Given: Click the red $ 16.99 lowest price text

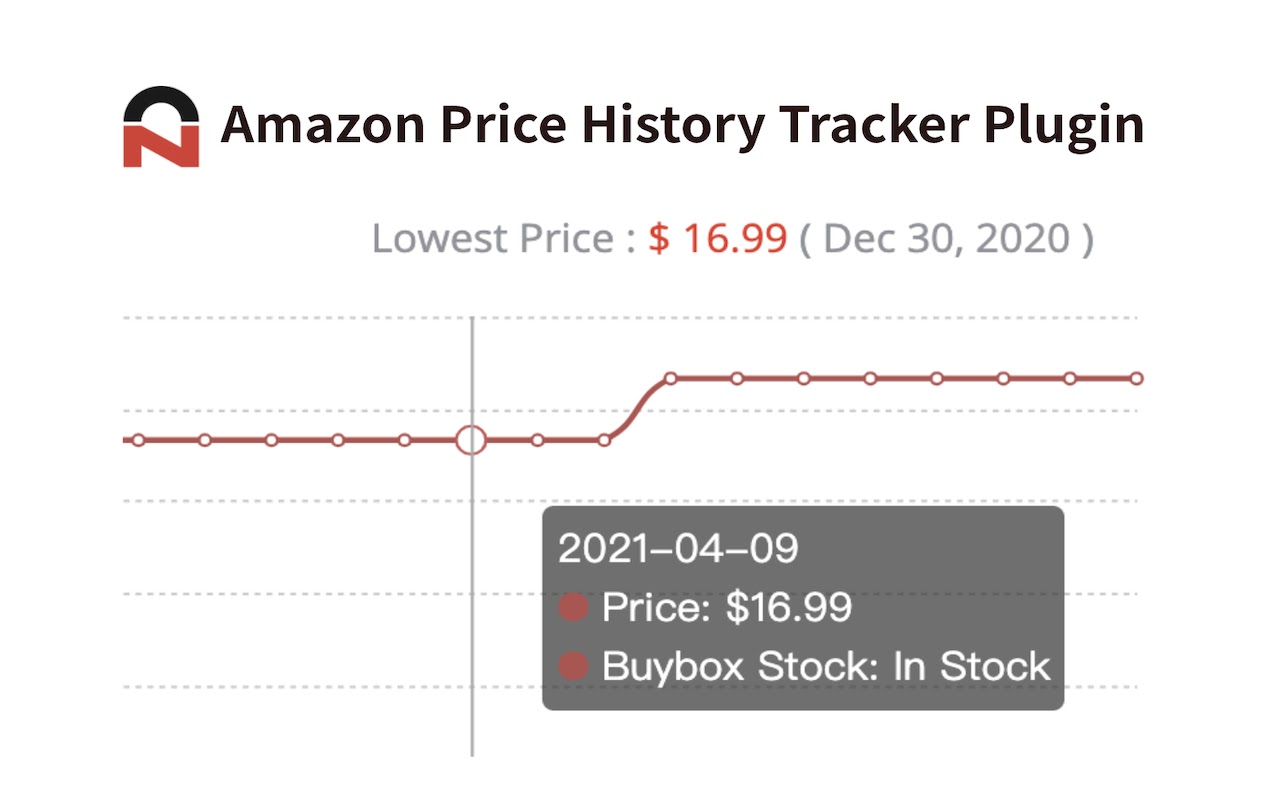Looking at the screenshot, I should [718, 239].
